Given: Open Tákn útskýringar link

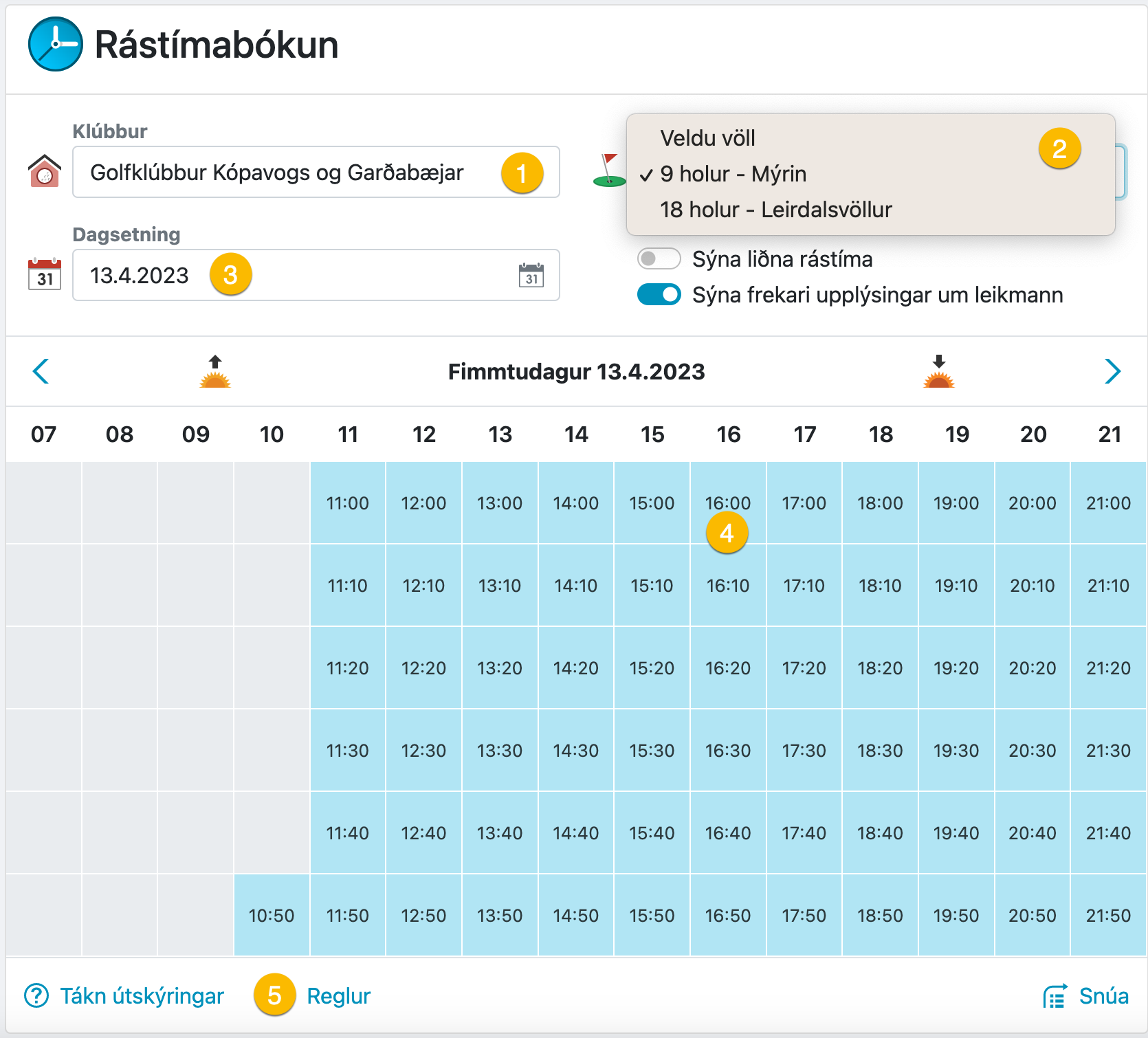Looking at the screenshot, I should pyautogui.click(x=142, y=995).
